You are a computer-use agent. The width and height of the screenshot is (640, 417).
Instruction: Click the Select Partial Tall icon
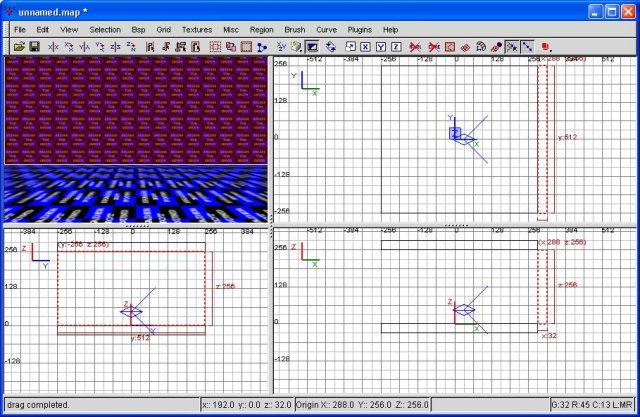point(181,47)
